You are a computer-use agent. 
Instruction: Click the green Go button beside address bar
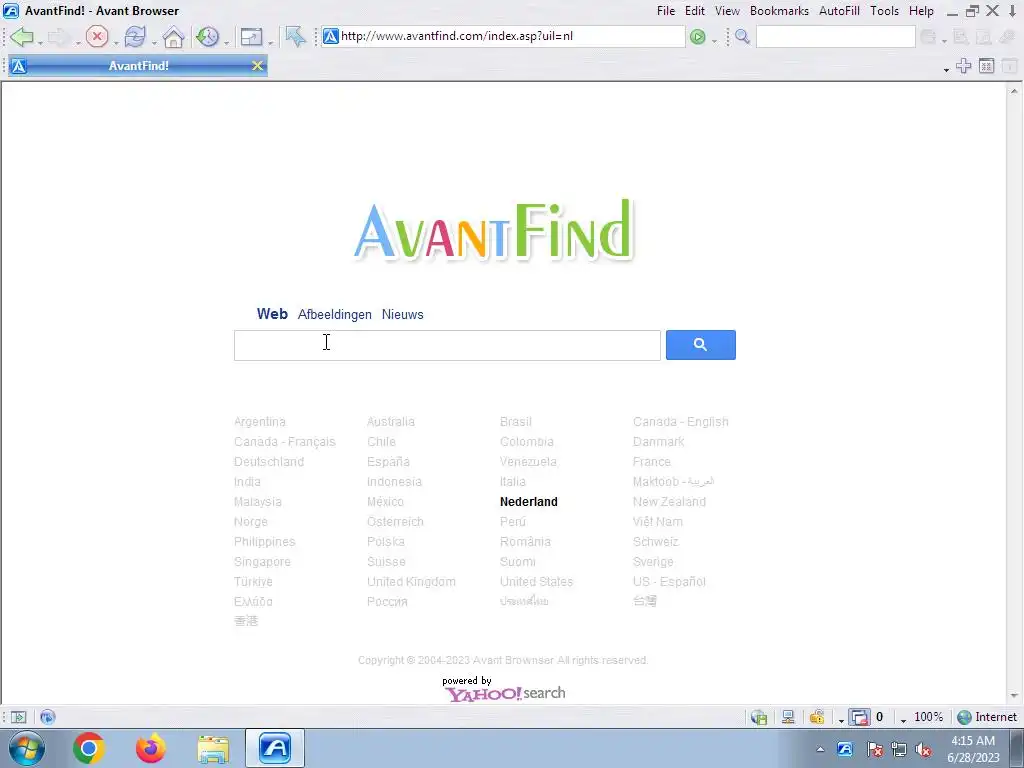[697, 37]
